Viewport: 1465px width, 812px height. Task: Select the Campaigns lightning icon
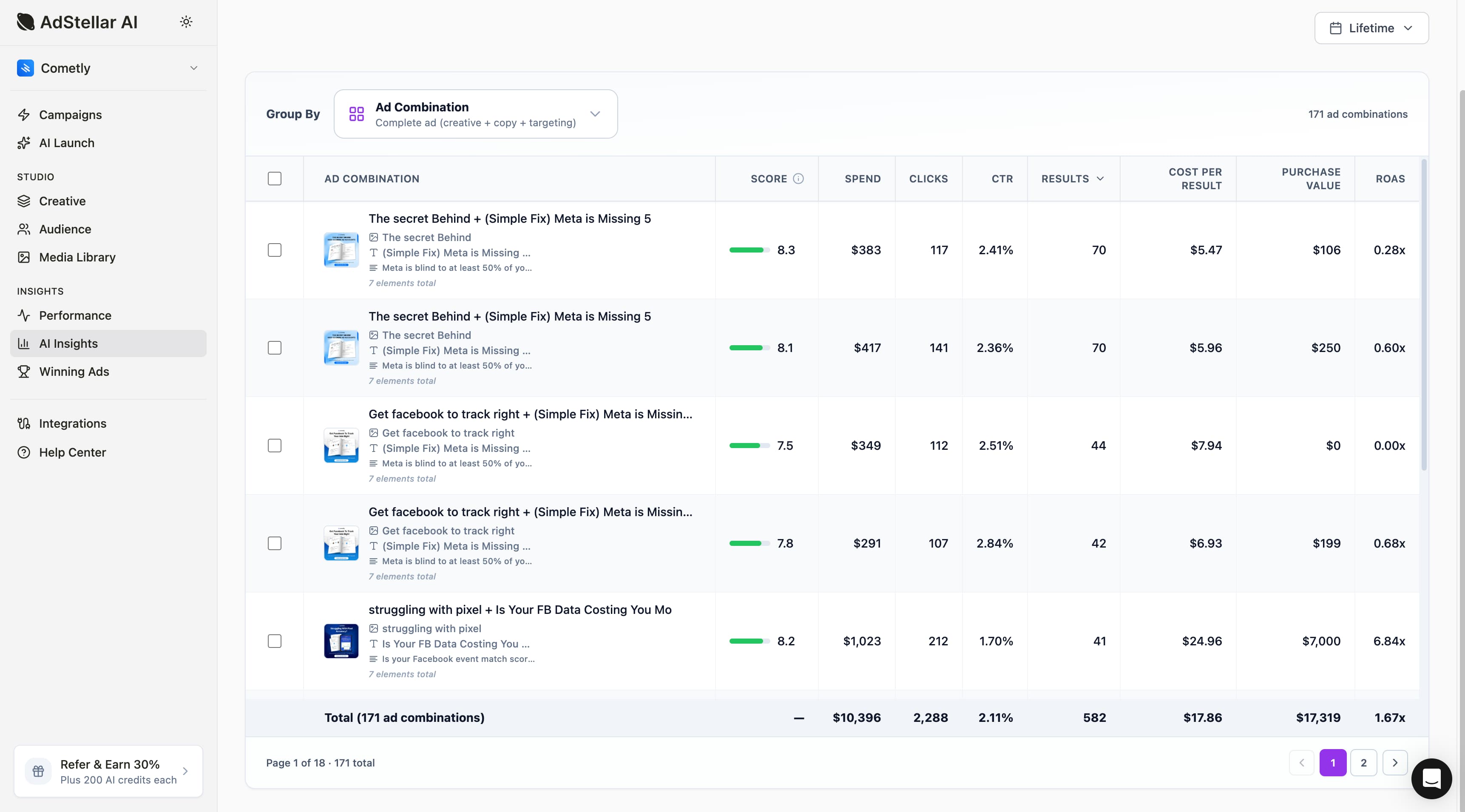(24, 115)
